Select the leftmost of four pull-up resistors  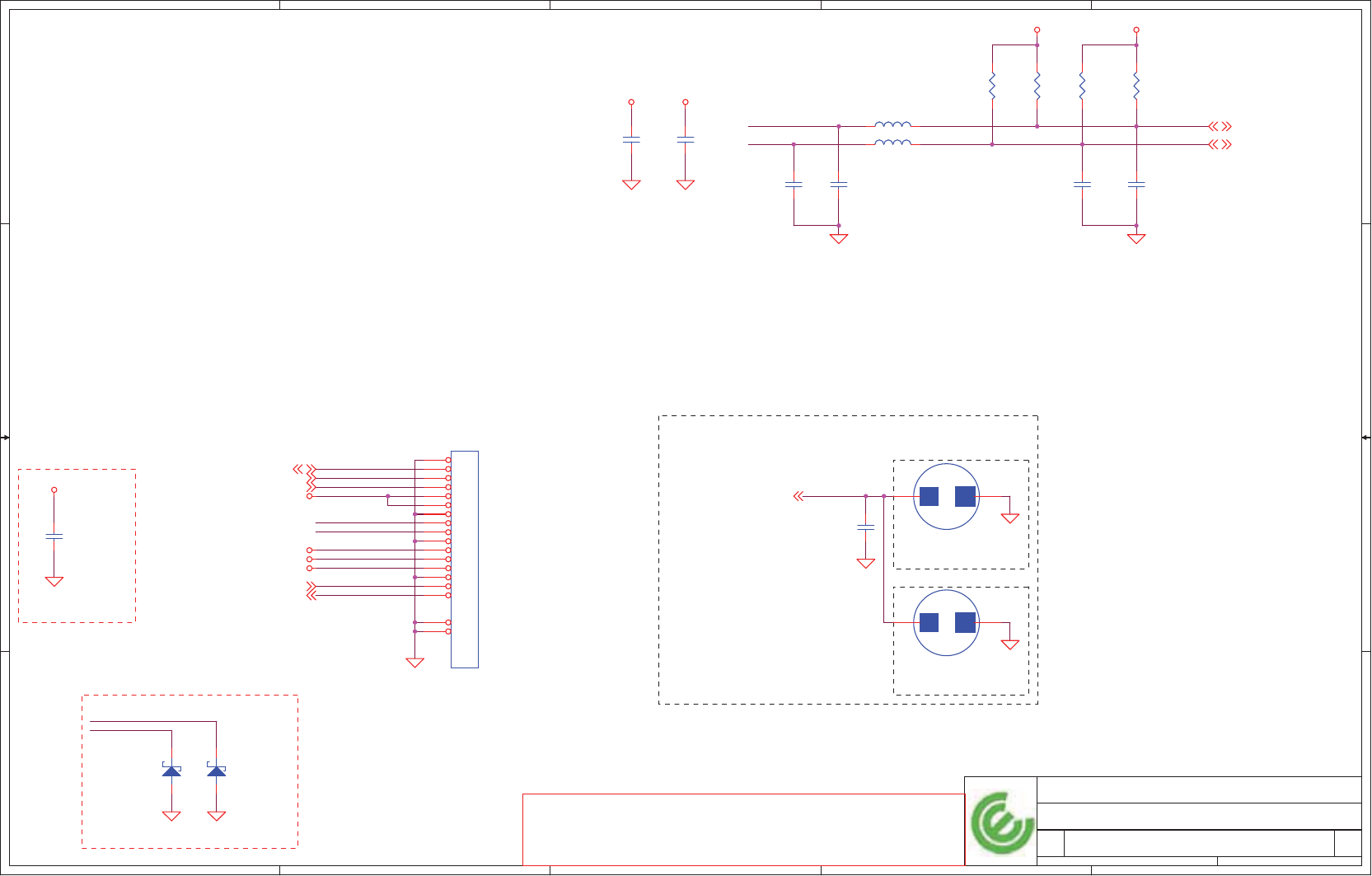pos(992,86)
